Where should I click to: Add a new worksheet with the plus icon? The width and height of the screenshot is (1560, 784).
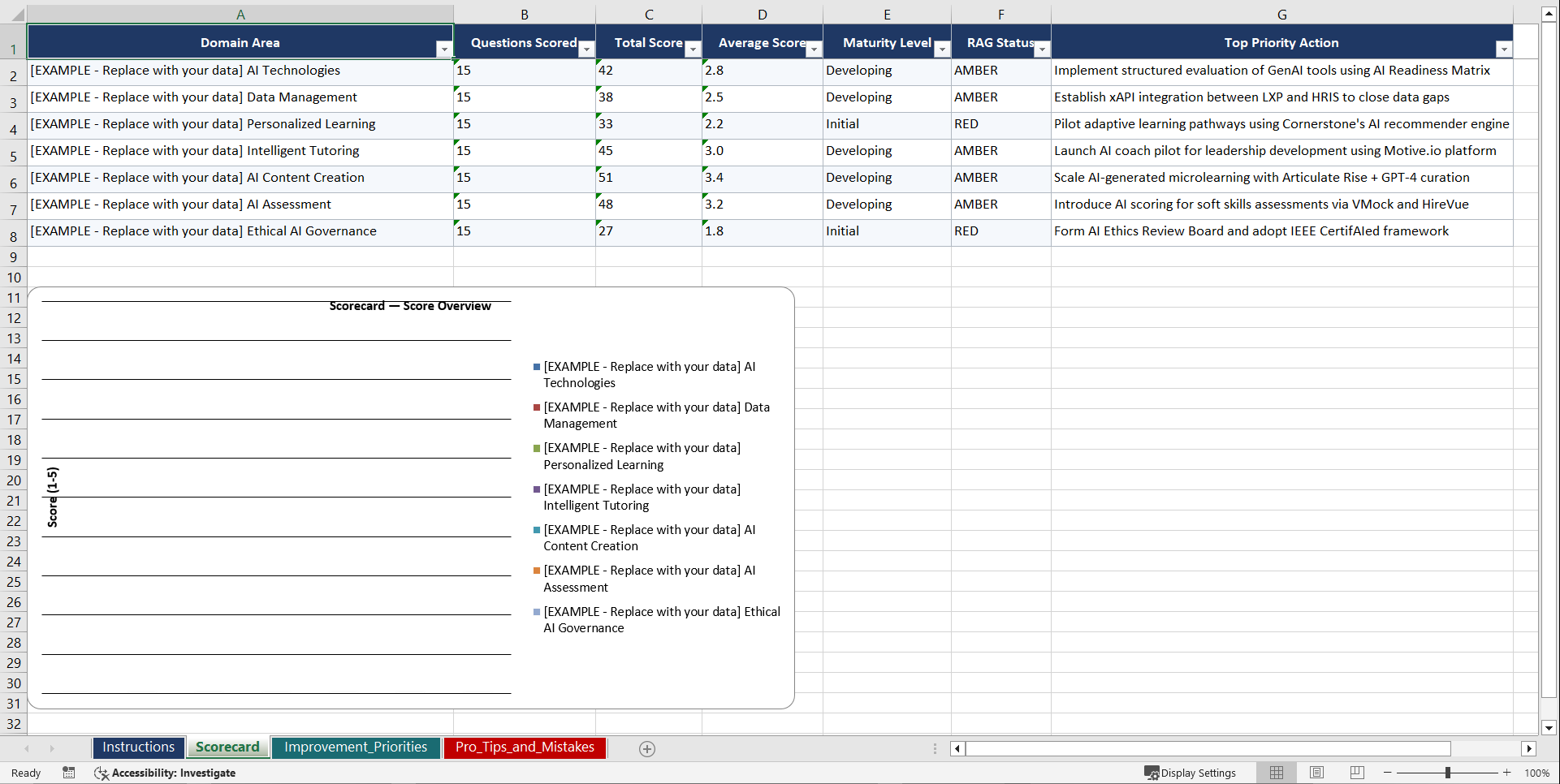pyautogui.click(x=647, y=748)
